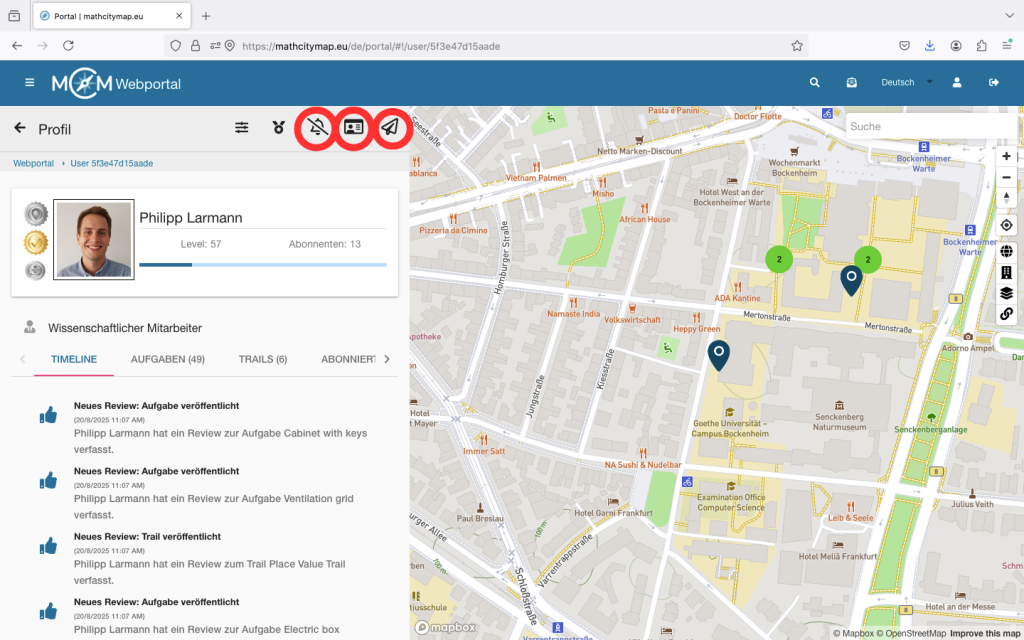Toggle notifications with crossed bell icon
1024x640 pixels.
[x=318, y=128]
